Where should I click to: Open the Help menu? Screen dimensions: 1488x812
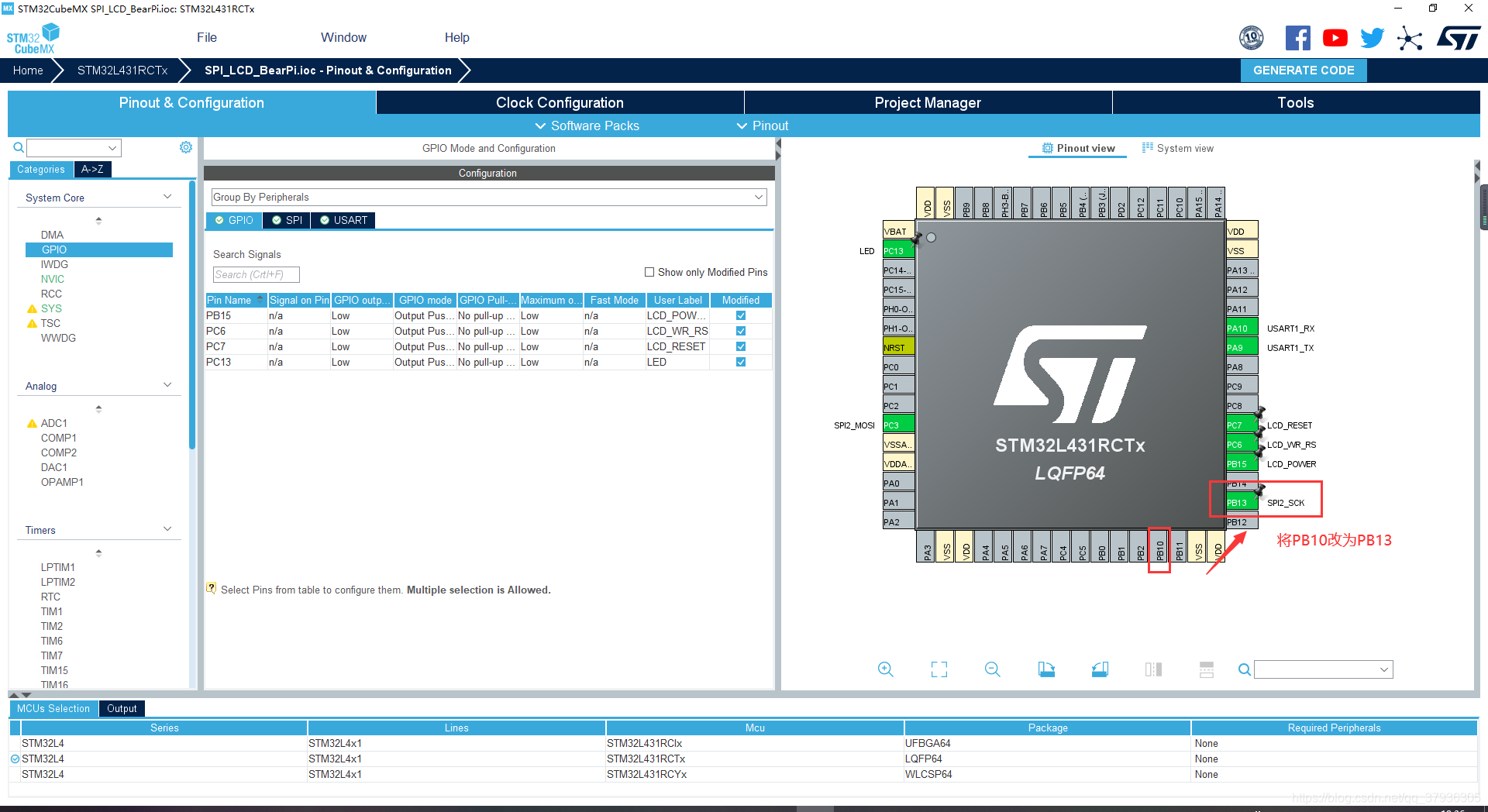457,37
